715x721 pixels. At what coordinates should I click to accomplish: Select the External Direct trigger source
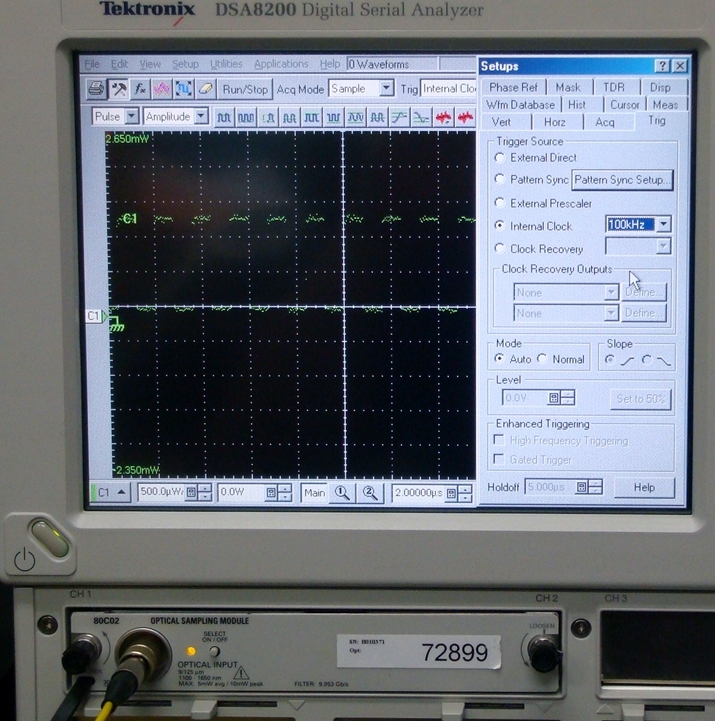click(500, 158)
